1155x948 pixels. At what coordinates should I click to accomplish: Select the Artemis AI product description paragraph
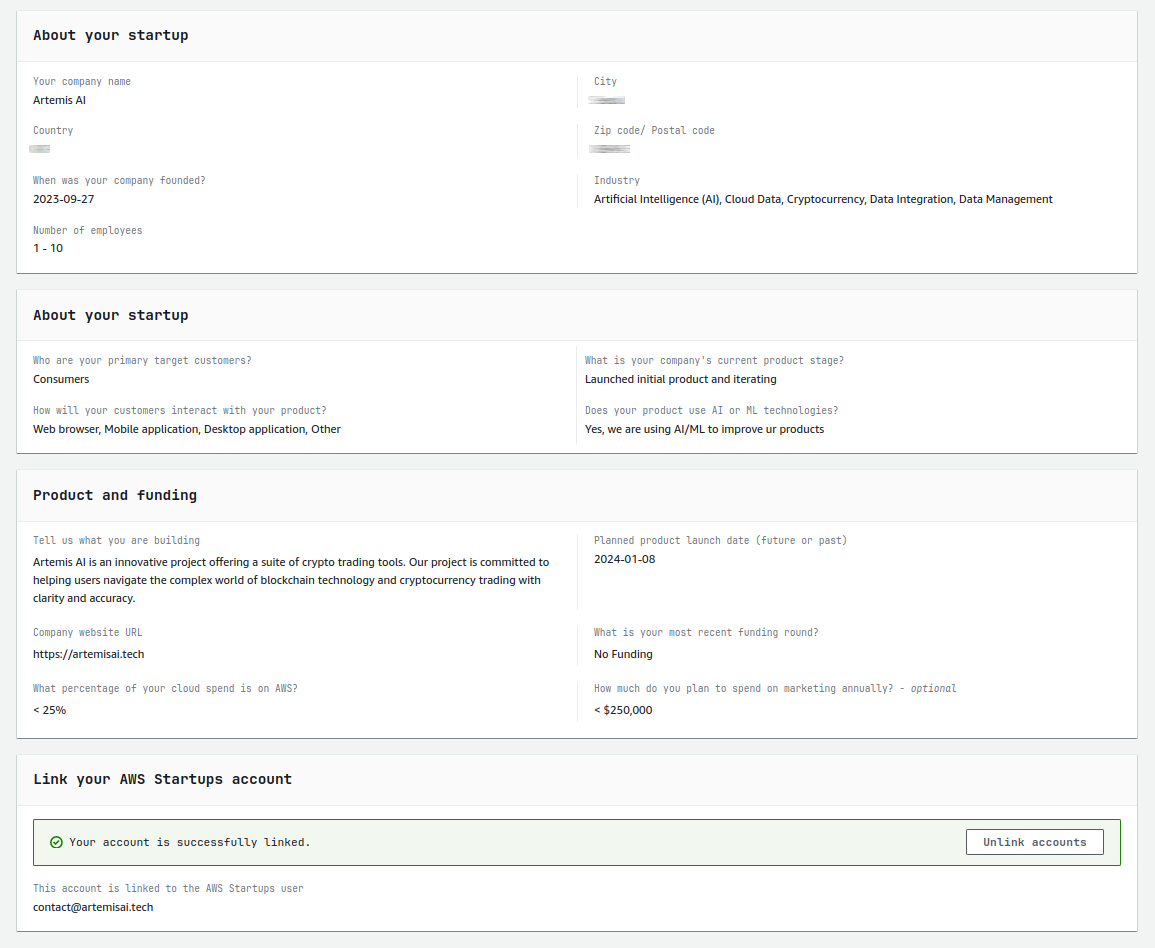pos(291,580)
